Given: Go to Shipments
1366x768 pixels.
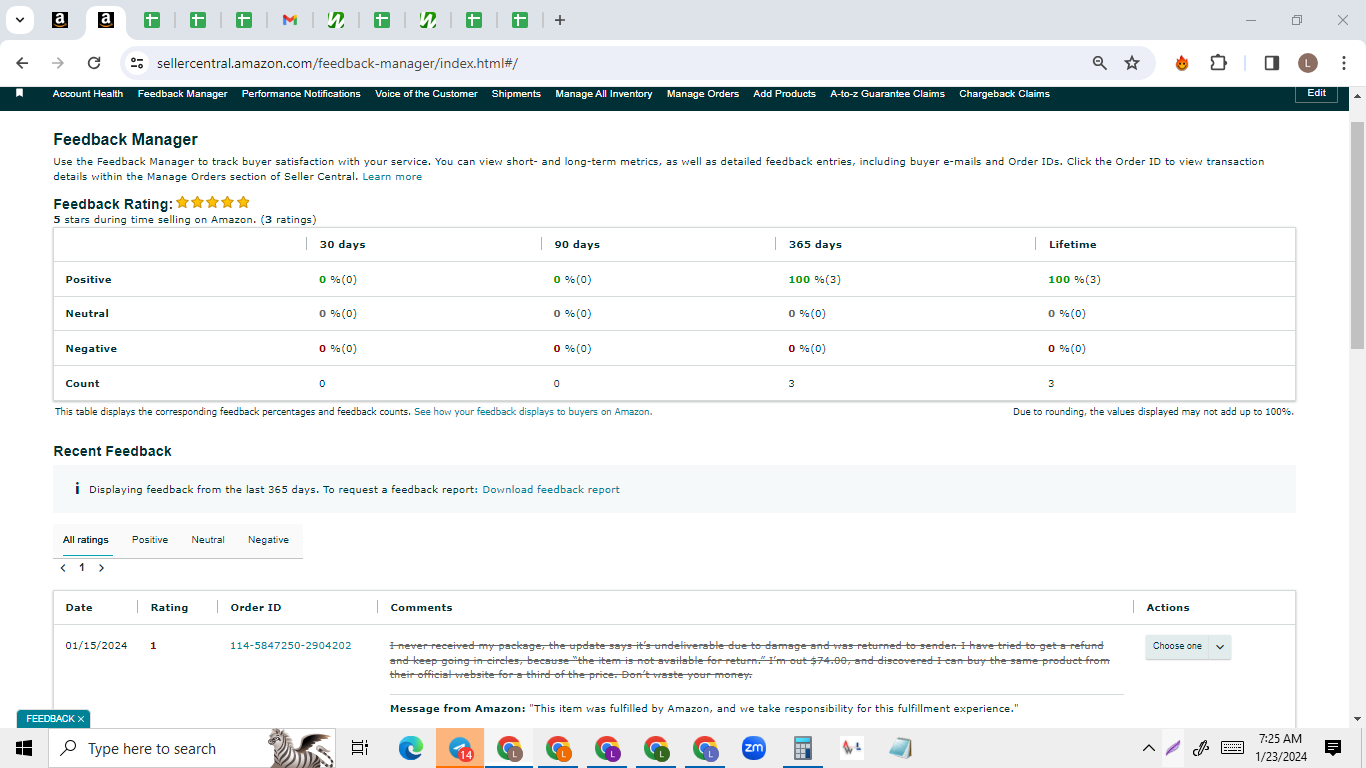Looking at the screenshot, I should click(516, 94).
